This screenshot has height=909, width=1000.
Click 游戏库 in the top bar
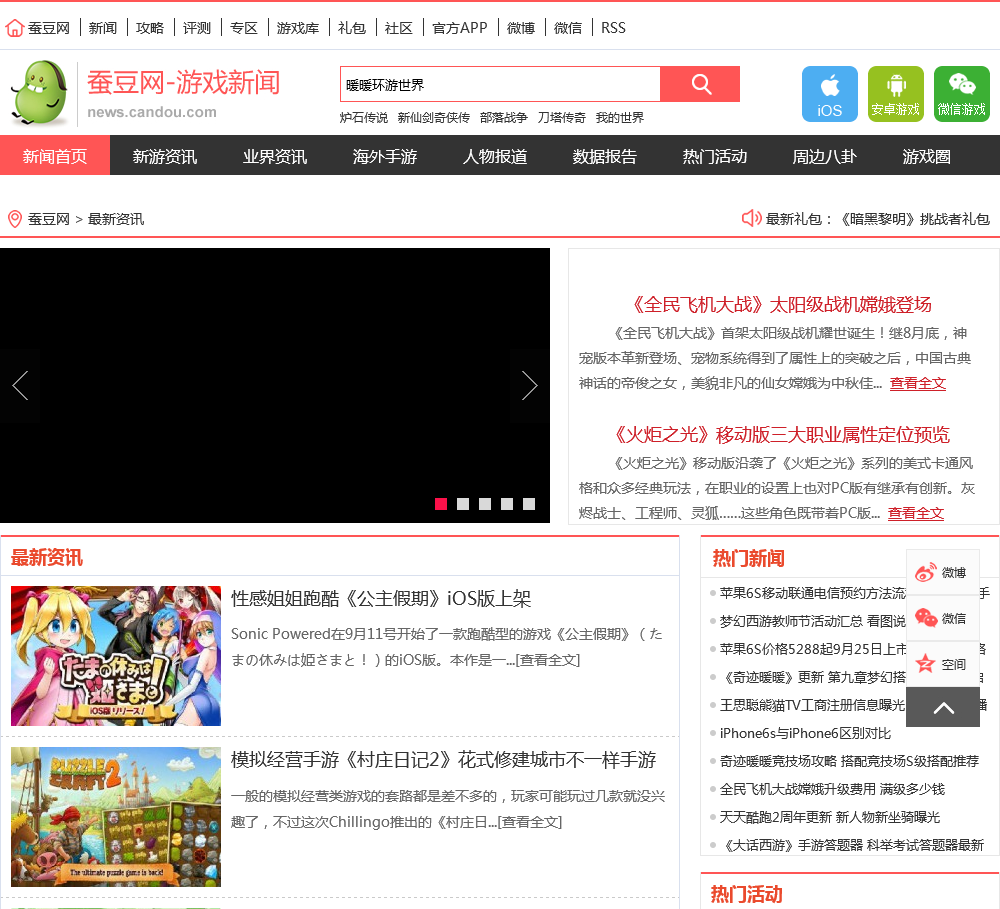coord(298,28)
